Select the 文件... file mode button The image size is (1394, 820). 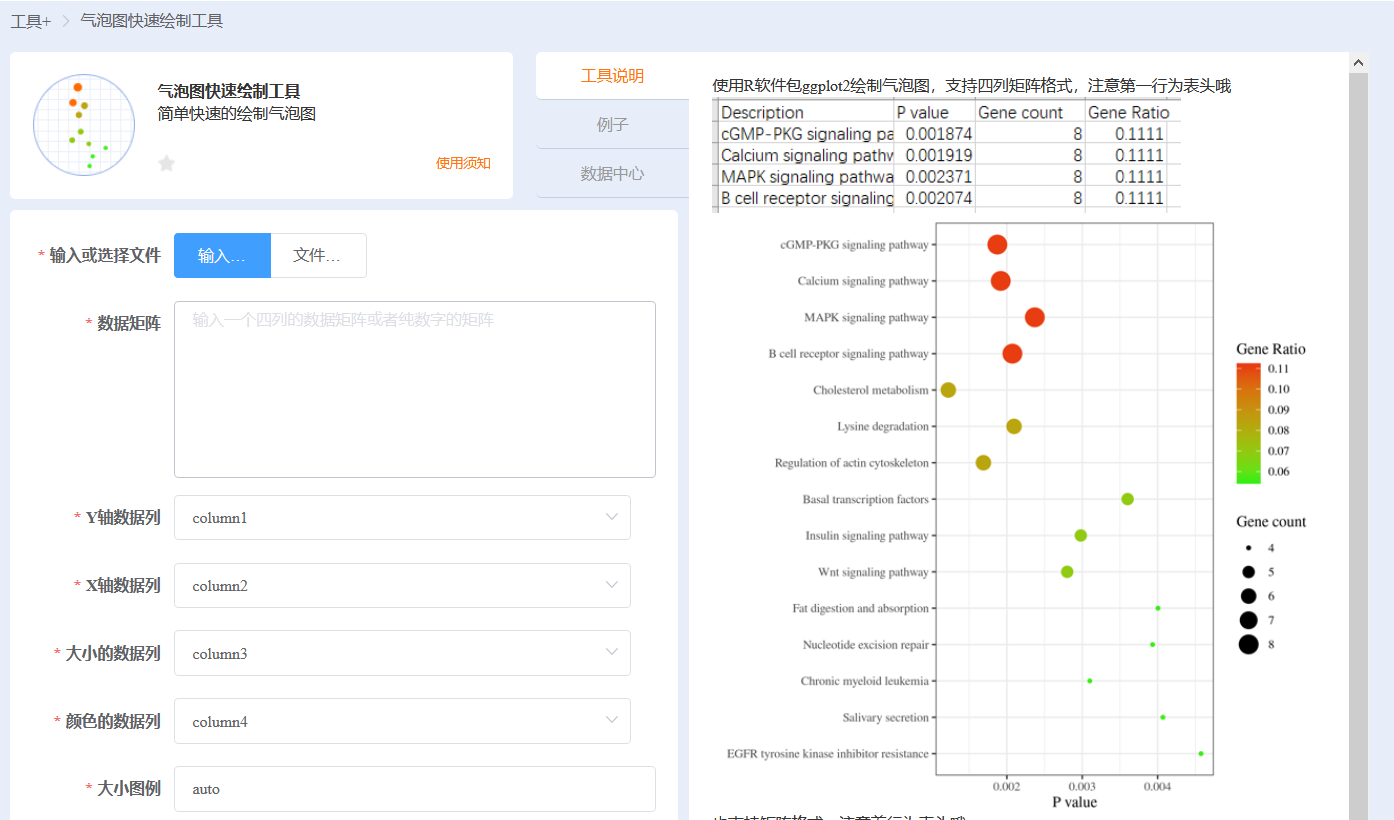[318, 256]
